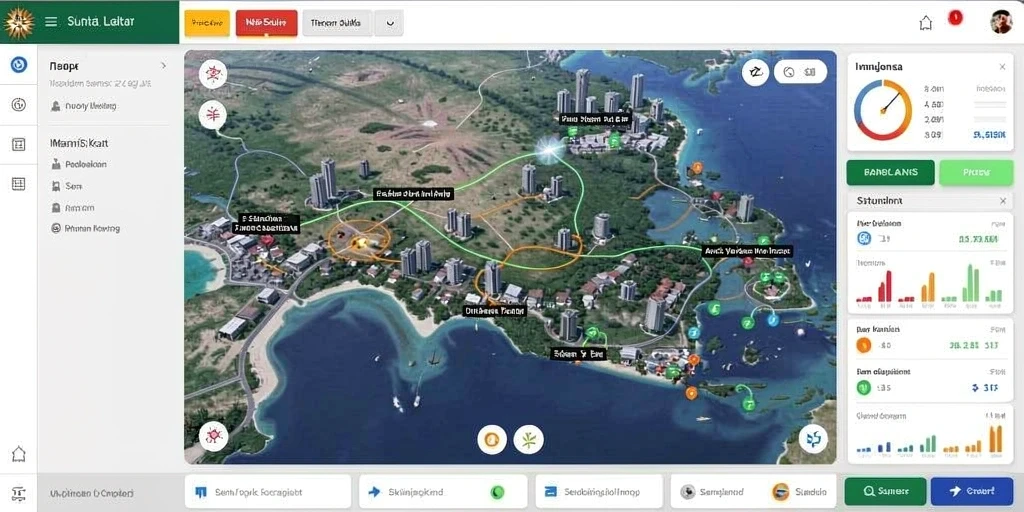Select the Pedoleion sidebar row

[78, 165]
